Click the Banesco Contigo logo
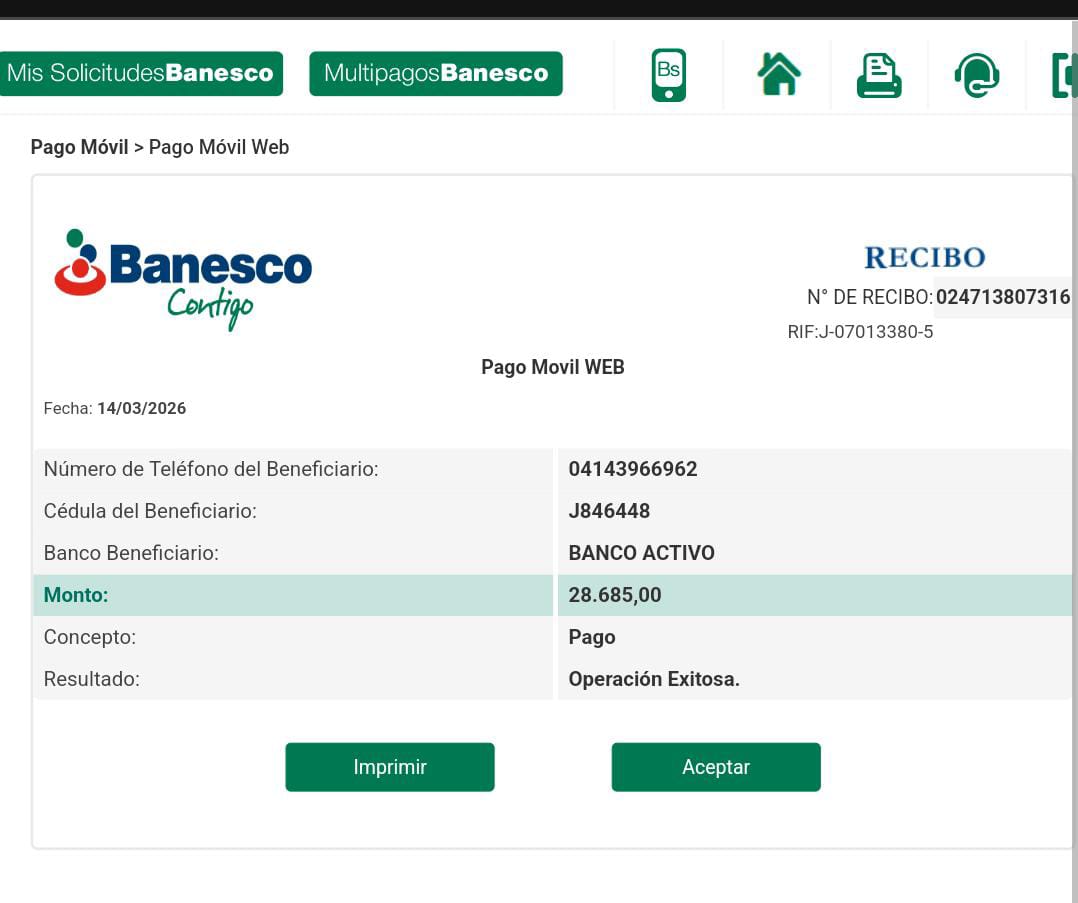Viewport: 1078px width, 903px height. pos(184,278)
